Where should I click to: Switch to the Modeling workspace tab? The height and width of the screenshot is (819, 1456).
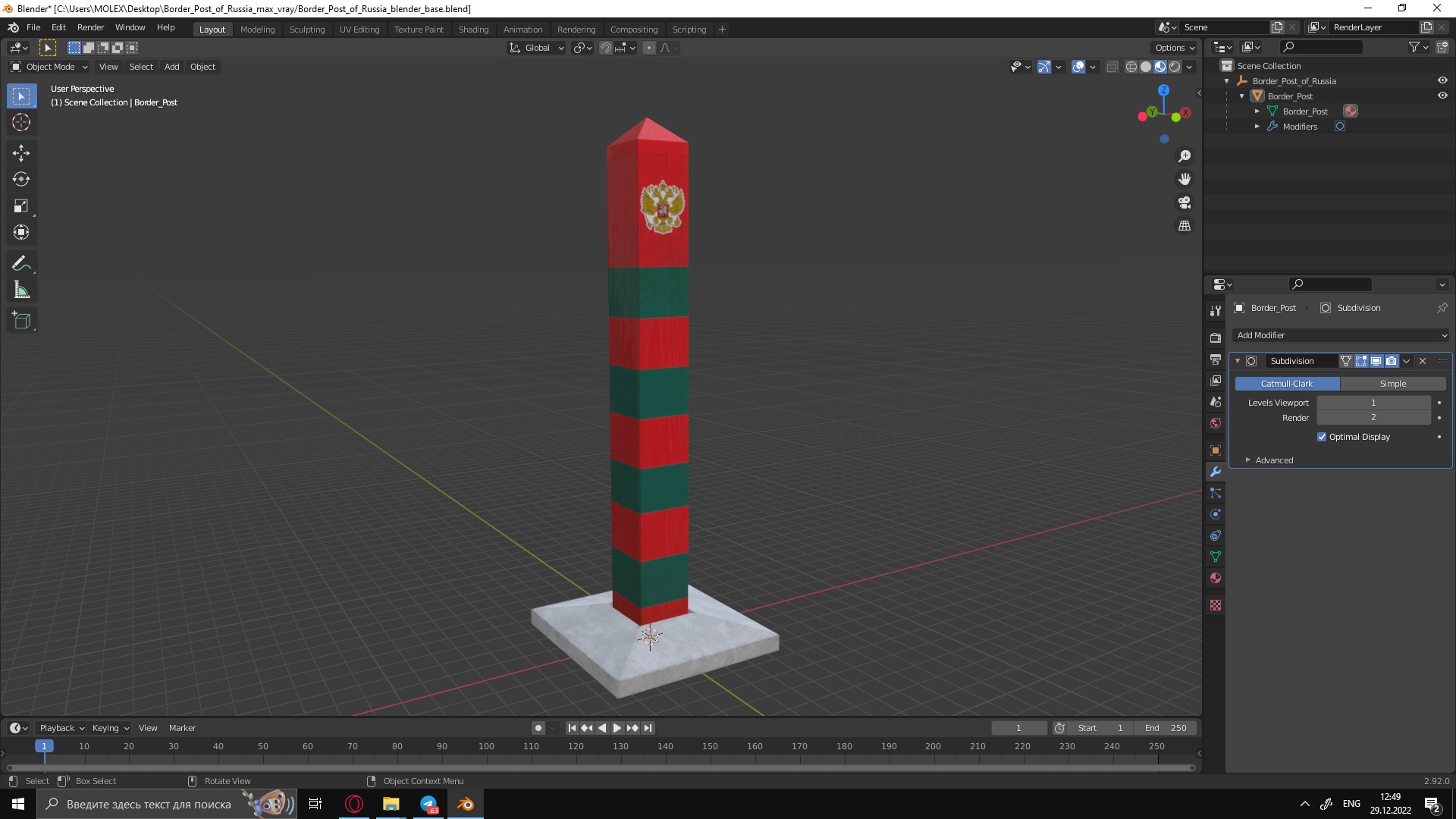point(257,30)
